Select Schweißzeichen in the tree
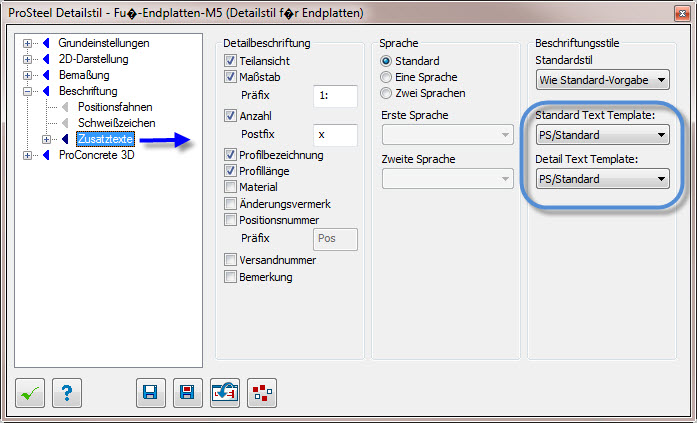697x423 pixels. click(116, 123)
